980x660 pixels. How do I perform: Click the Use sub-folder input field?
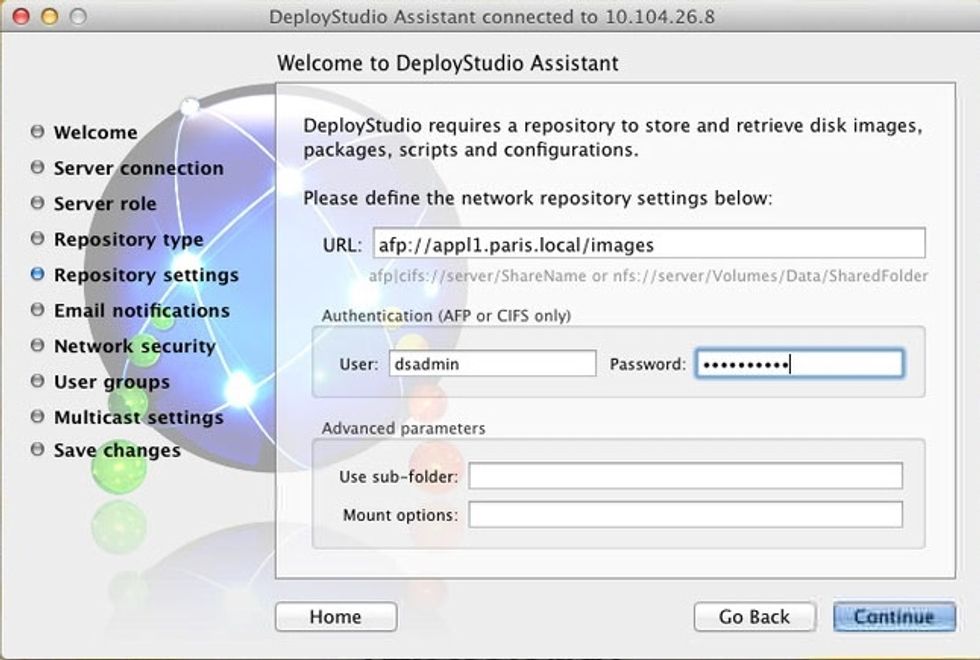coord(685,476)
